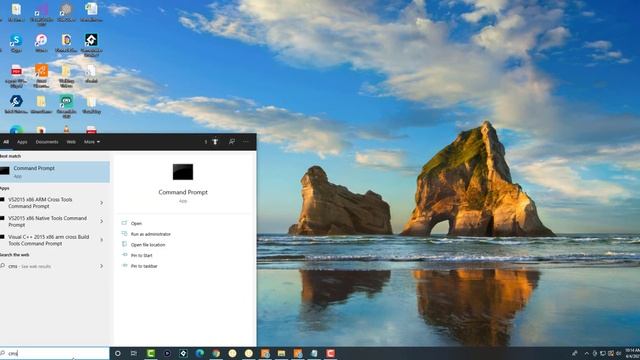Open Google Chrome from the taskbar
Viewport: 640px width, 360px height.
pos(216,353)
